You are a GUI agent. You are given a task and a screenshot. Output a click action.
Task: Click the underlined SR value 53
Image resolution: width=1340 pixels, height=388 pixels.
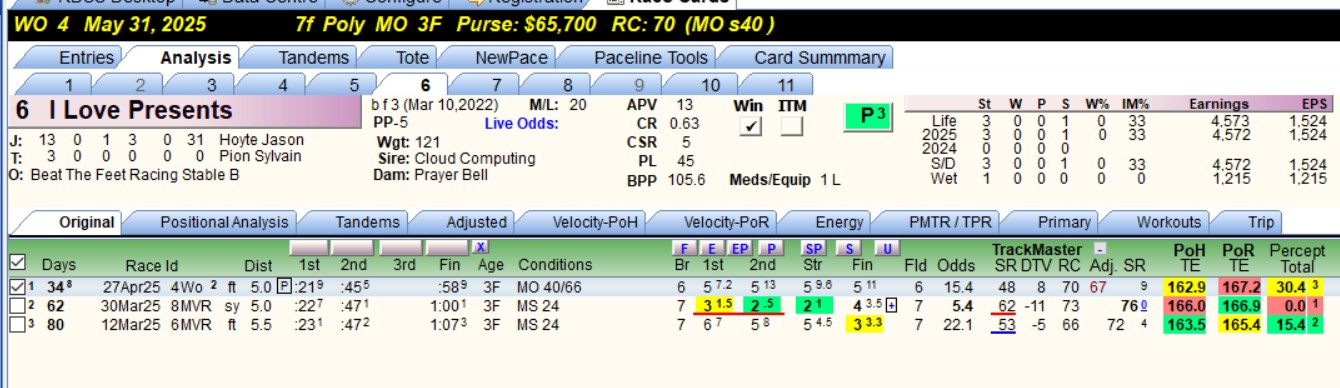[x=1006, y=324]
